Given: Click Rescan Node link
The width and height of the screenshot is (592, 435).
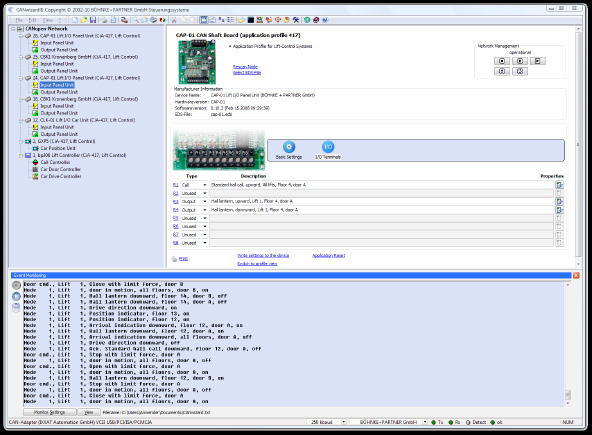Looking at the screenshot, I should pos(245,67).
